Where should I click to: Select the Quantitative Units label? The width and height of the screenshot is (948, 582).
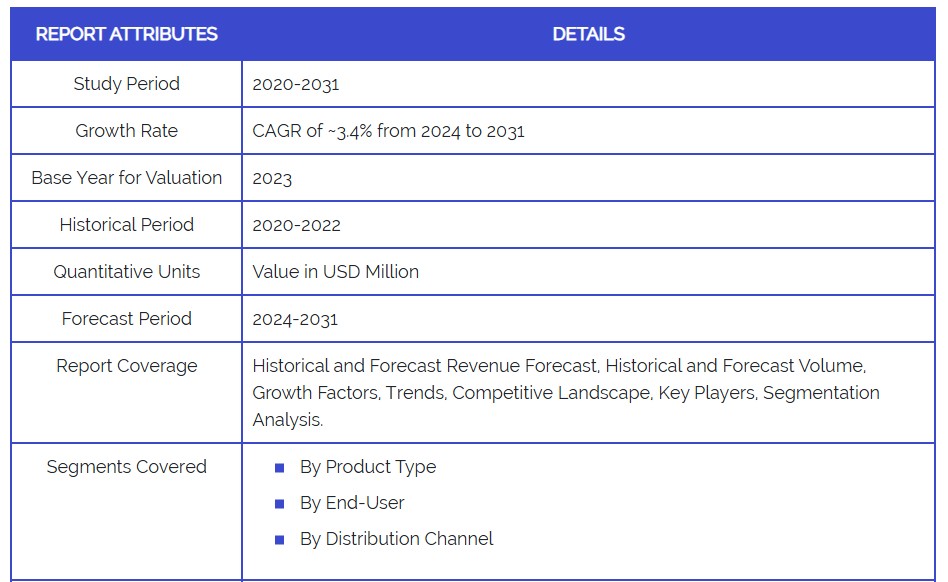click(x=126, y=272)
